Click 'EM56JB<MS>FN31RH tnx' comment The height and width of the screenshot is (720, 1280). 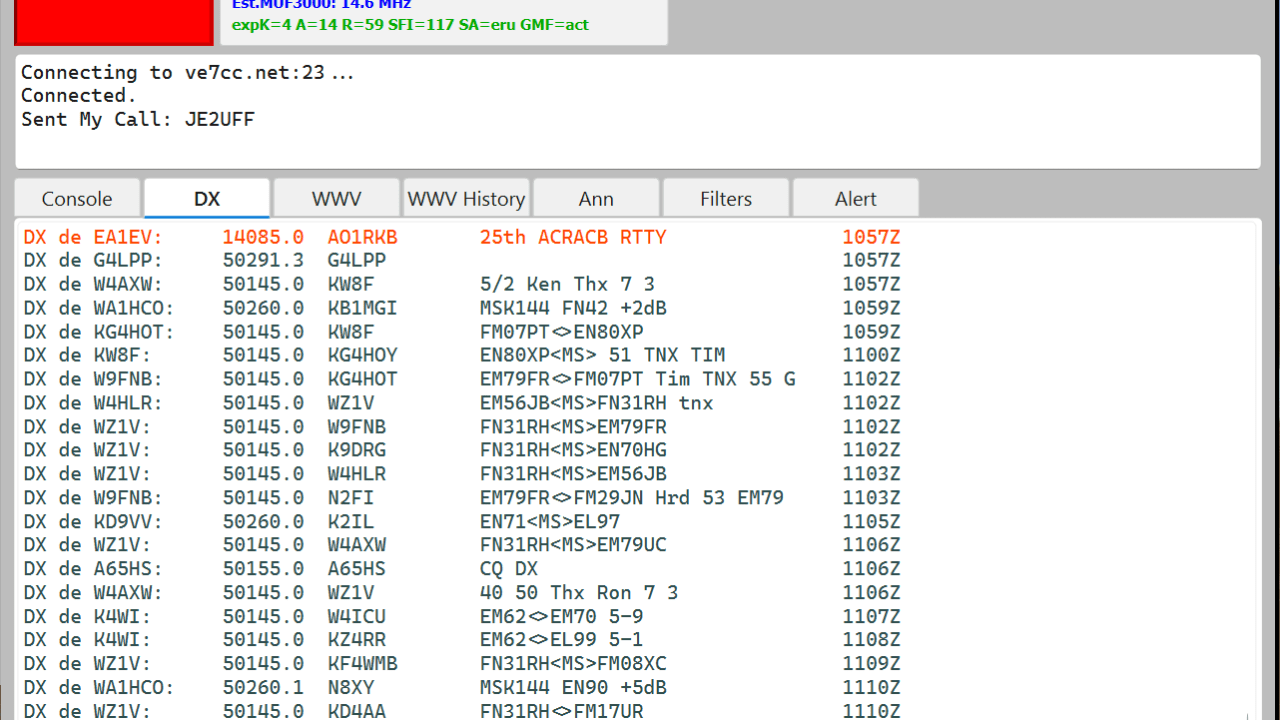point(597,403)
